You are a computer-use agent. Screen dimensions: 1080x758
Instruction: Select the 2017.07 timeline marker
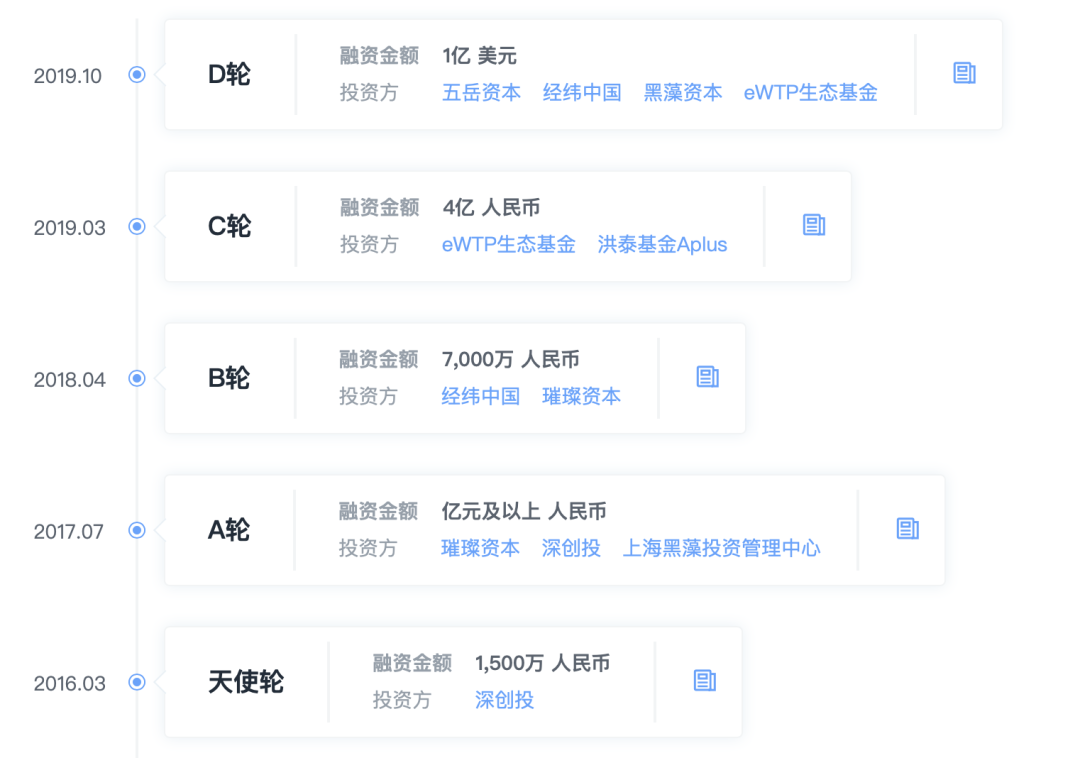coord(137,530)
